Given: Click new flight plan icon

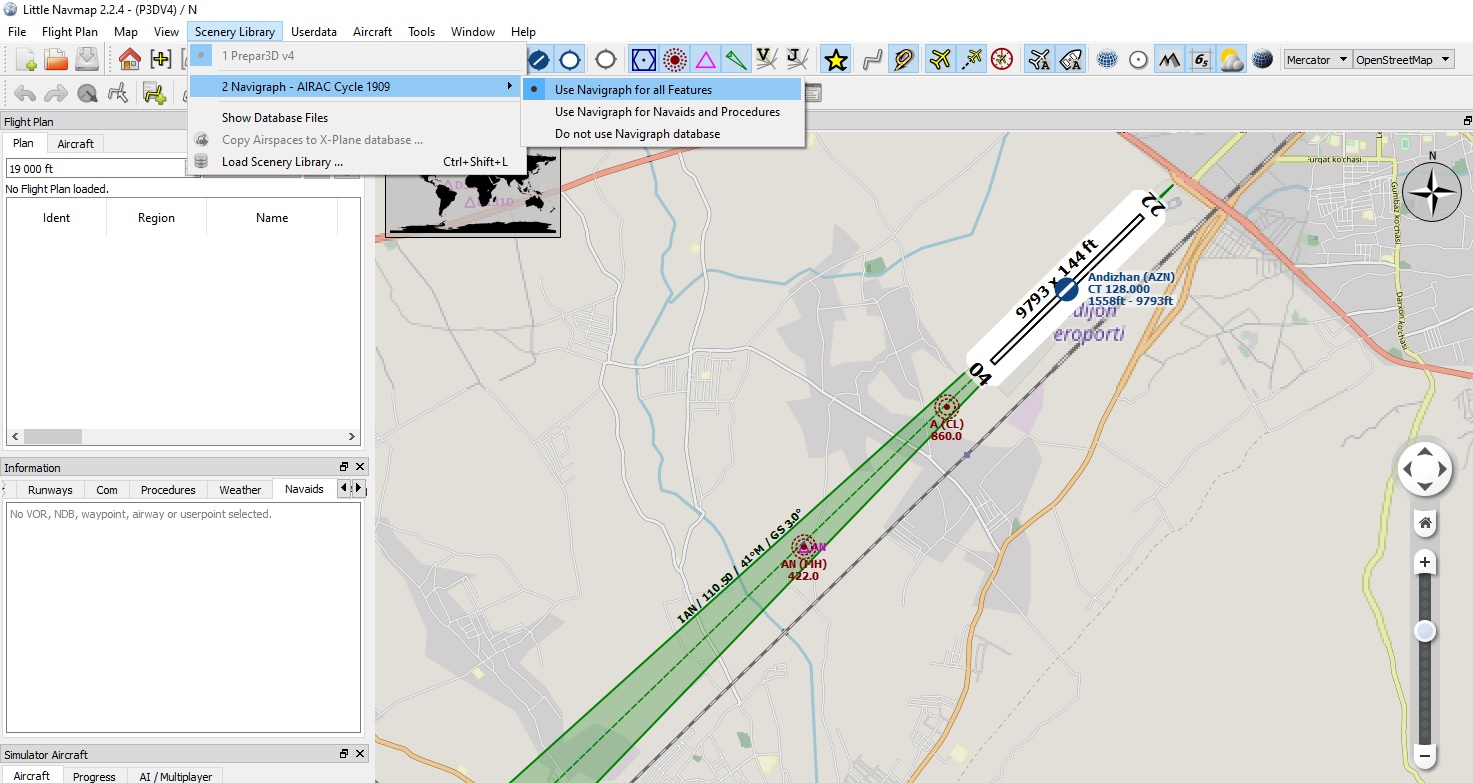Looking at the screenshot, I should click(x=25, y=60).
